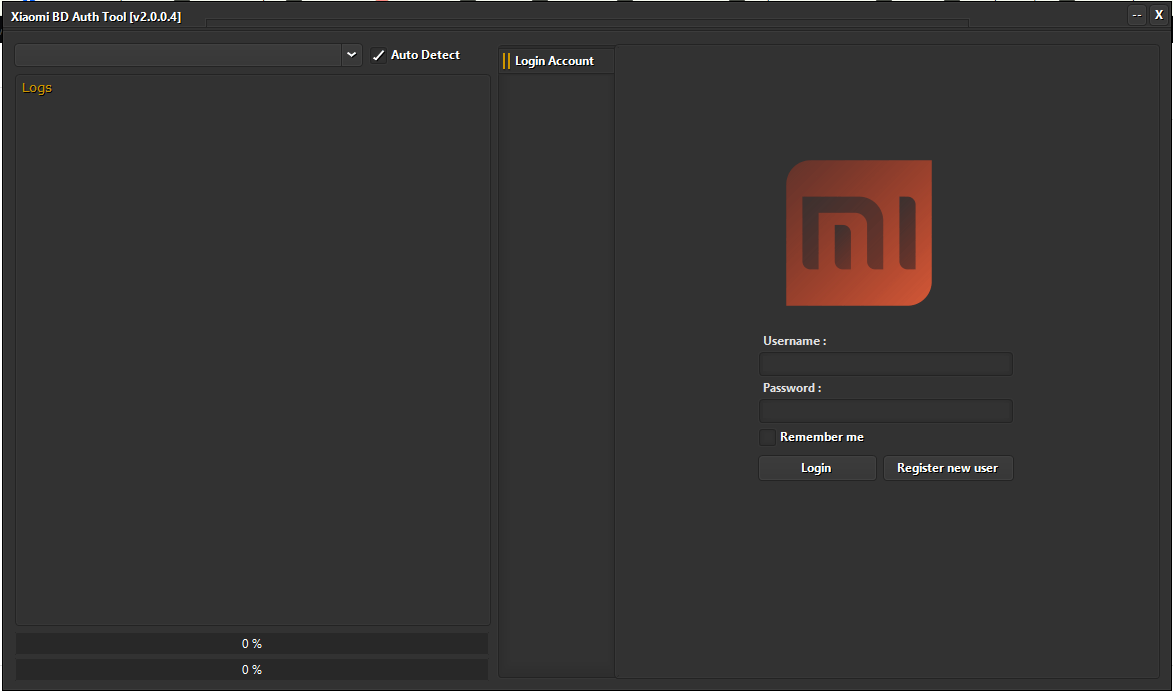This screenshot has width=1173, height=695.
Task: Click inside the Logs display area
Action: pyautogui.click(x=253, y=350)
